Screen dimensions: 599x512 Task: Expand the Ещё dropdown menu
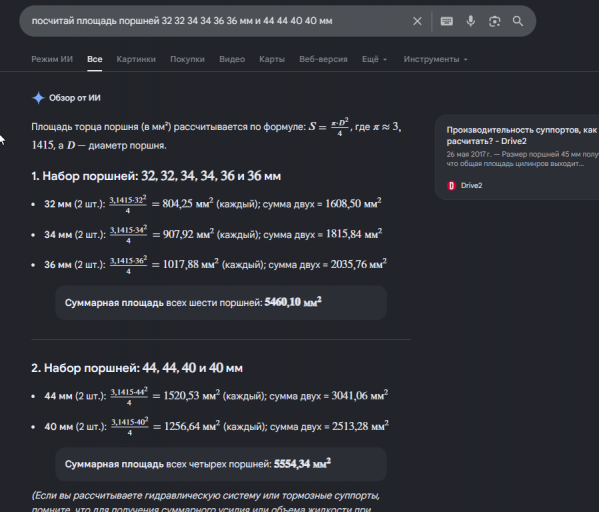tap(374, 59)
